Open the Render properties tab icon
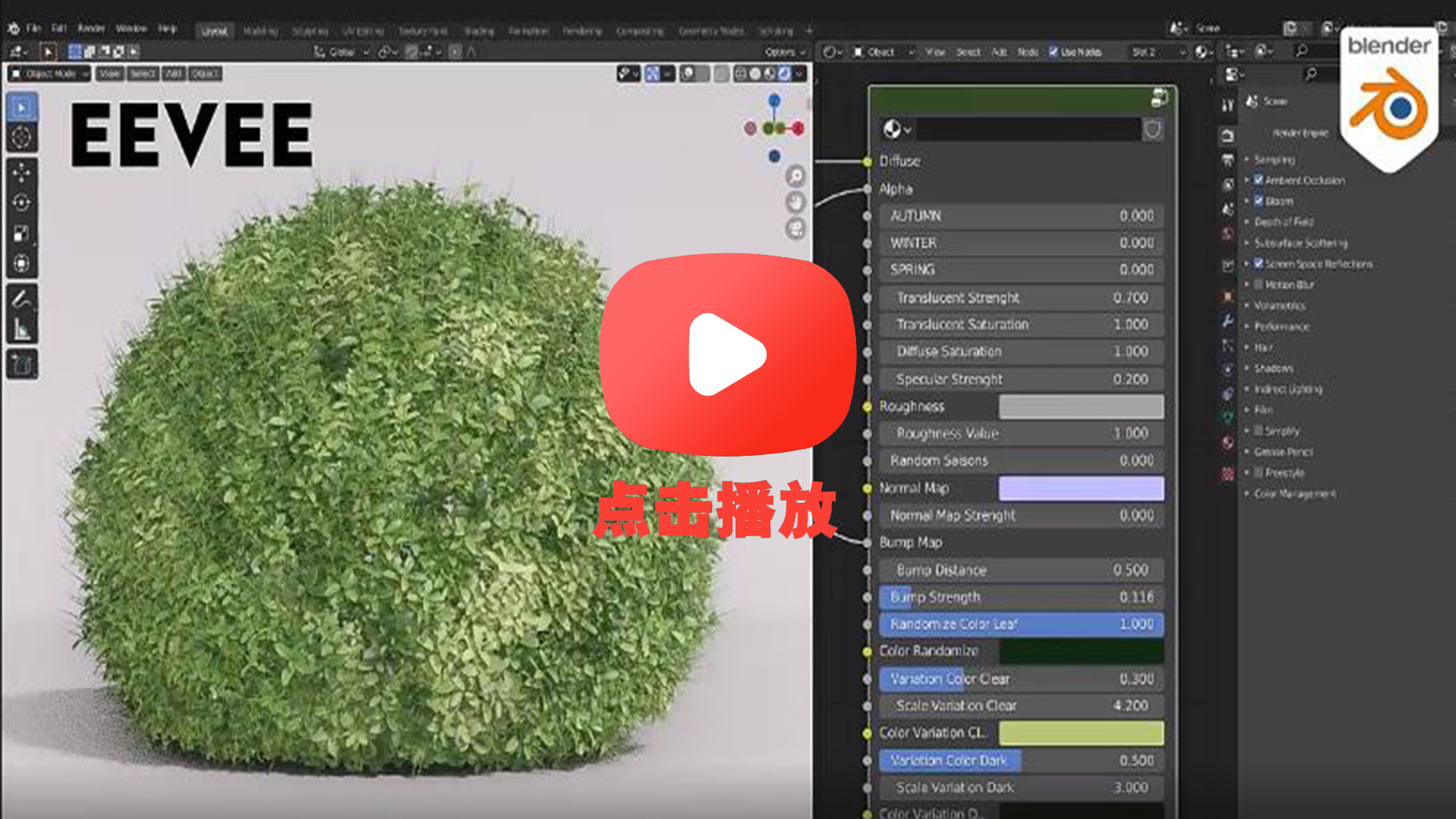The height and width of the screenshot is (819, 1456). pos(1228,136)
